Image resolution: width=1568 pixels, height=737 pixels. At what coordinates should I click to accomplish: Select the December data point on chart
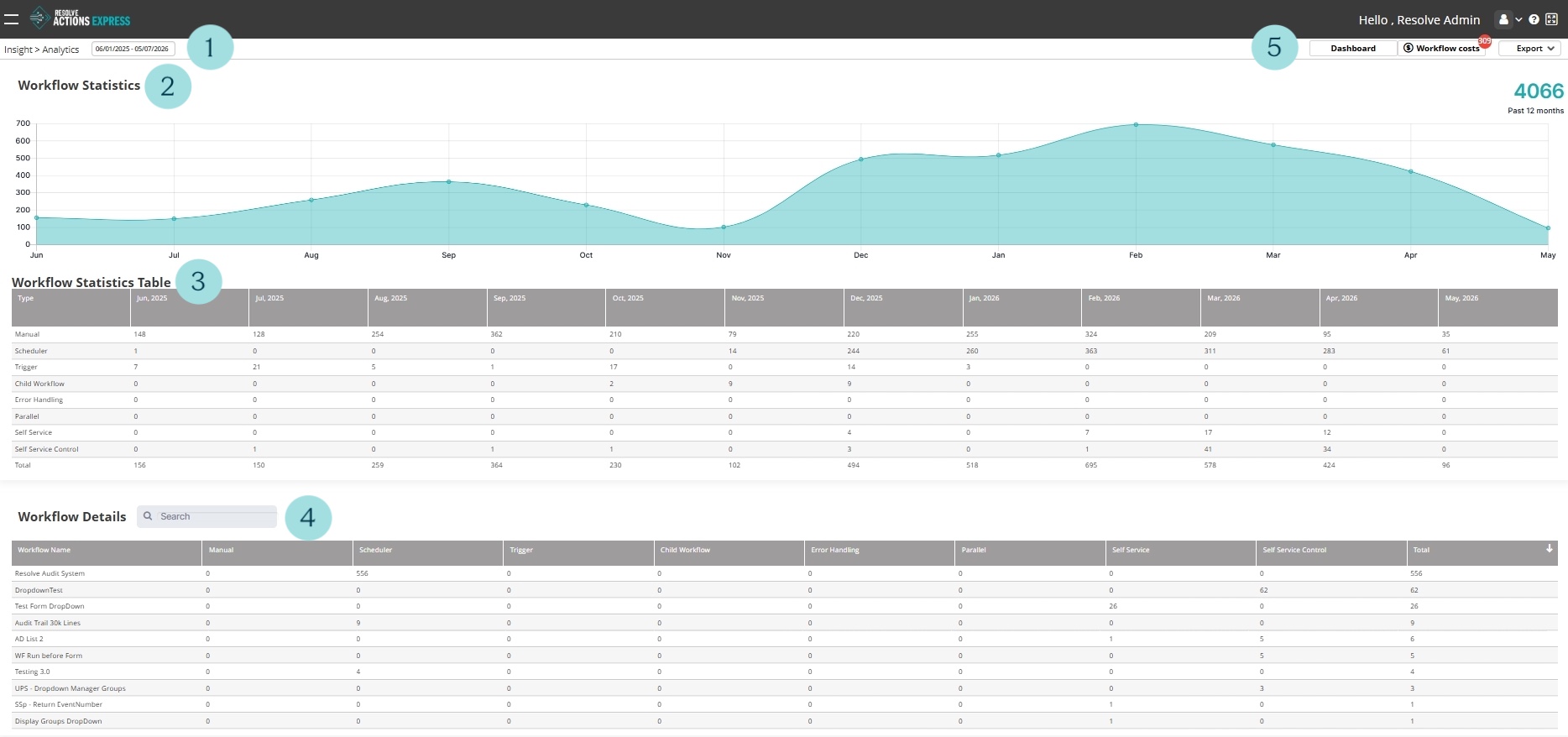click(861, 159)
